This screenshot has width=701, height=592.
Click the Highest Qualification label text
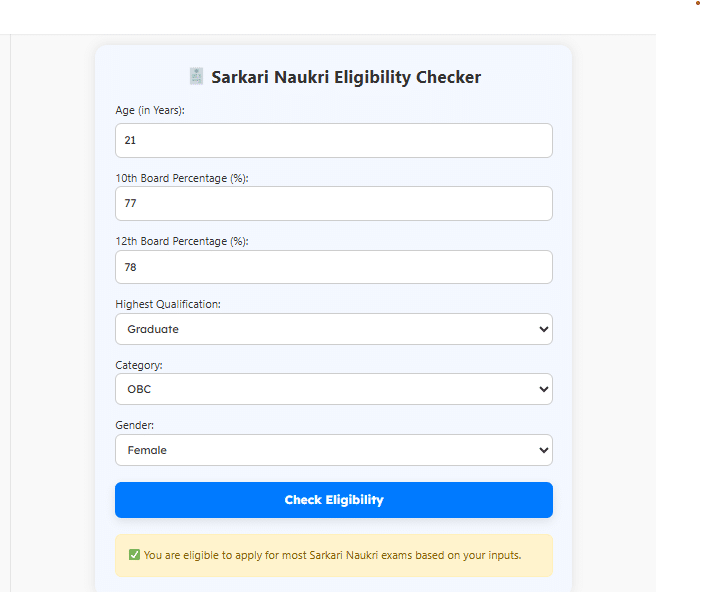[168, 304]
